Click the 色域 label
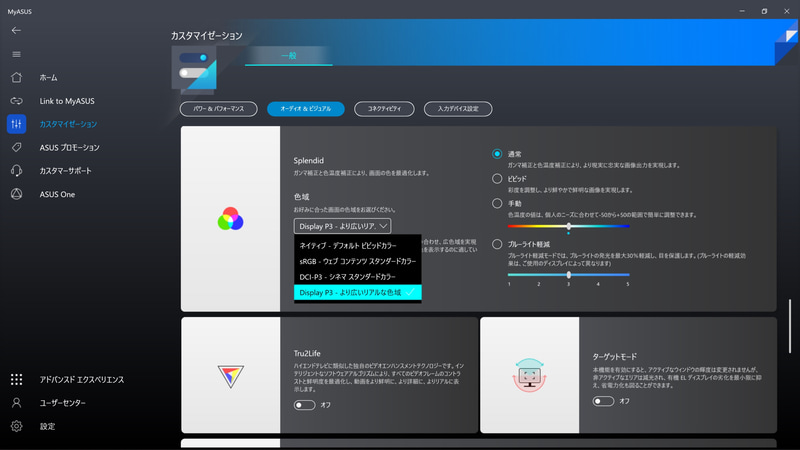 point(302,196)
